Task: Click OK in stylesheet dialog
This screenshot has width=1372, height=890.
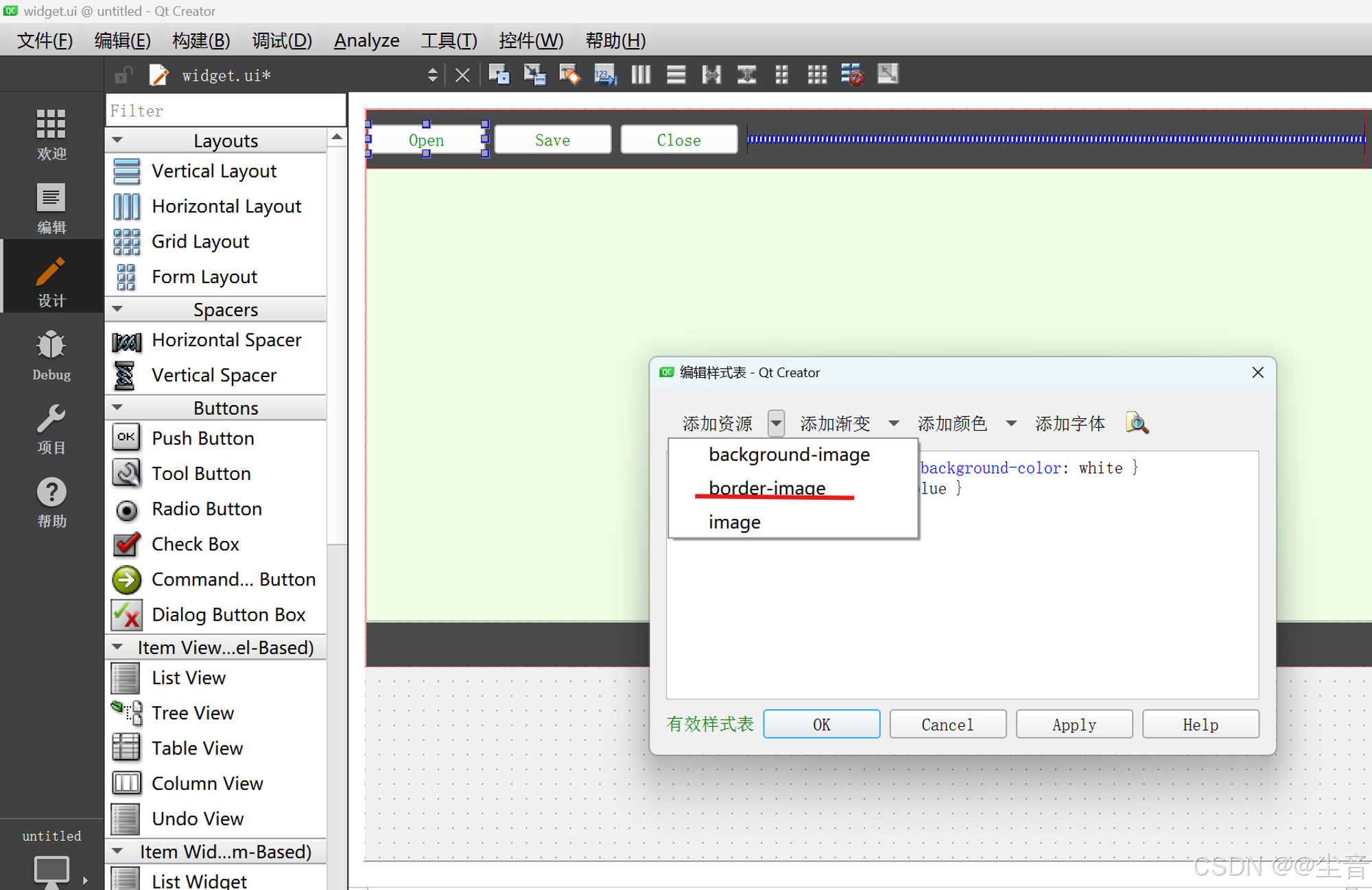Action: (x=821, y=724)
